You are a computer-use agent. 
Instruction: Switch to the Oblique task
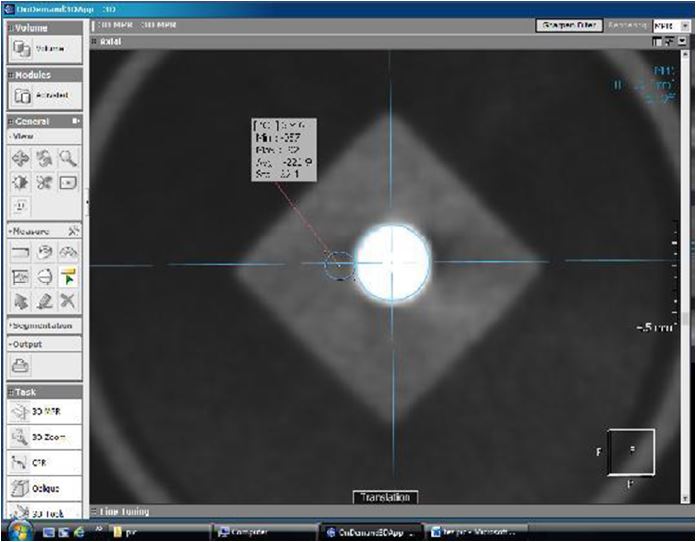tap(44, 488)
